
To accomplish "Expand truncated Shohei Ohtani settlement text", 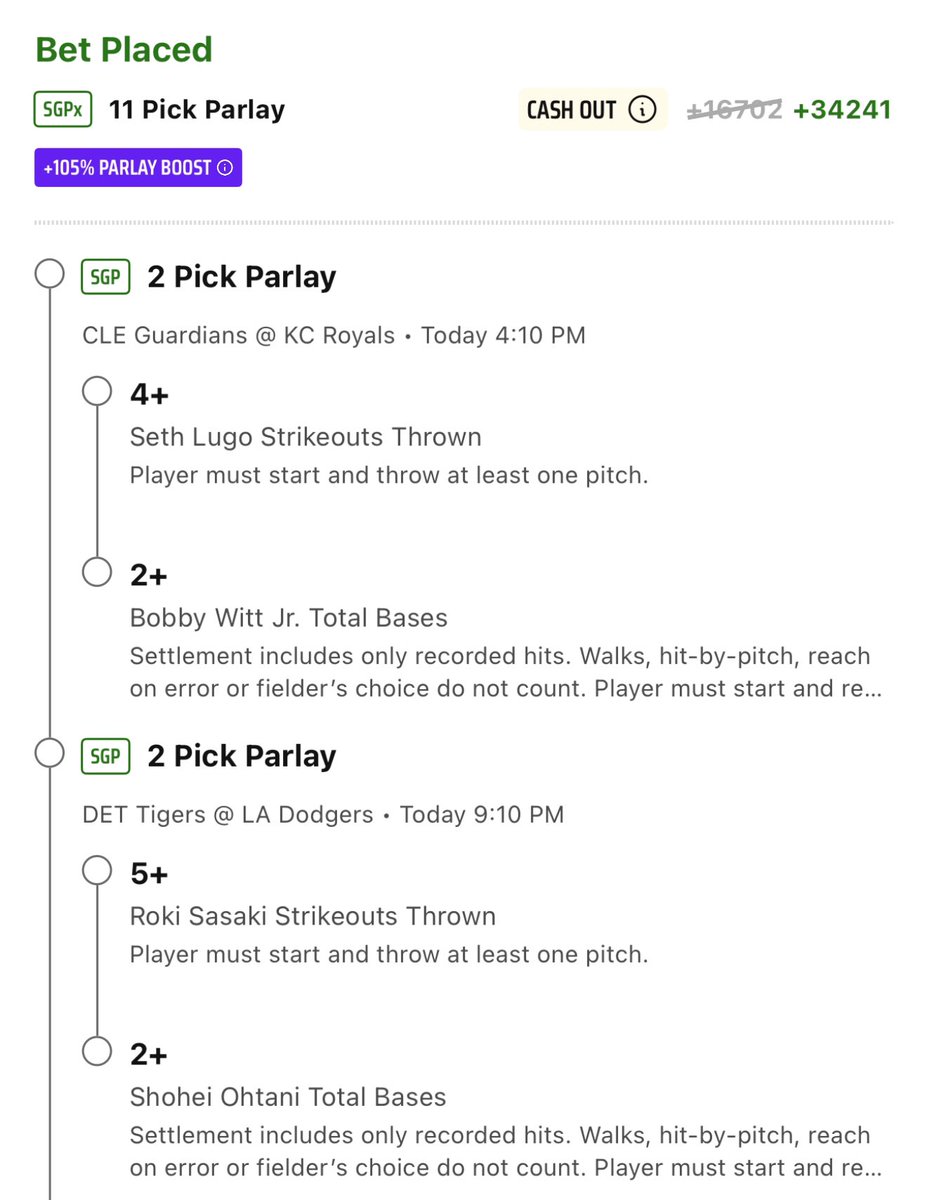I will (x=500, y=1152).
